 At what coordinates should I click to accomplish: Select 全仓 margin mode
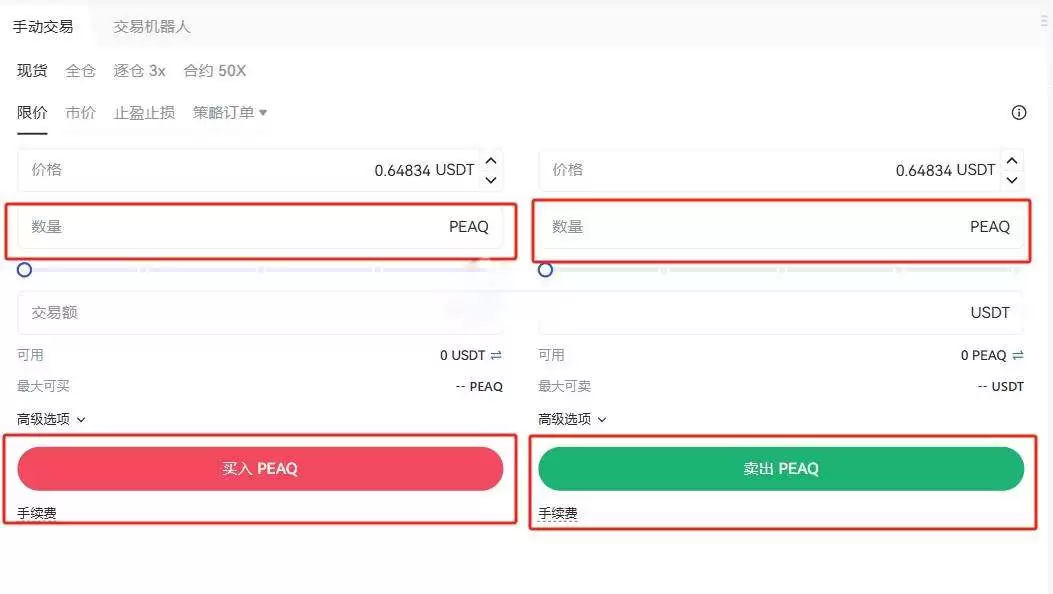(x=80, y=70)
